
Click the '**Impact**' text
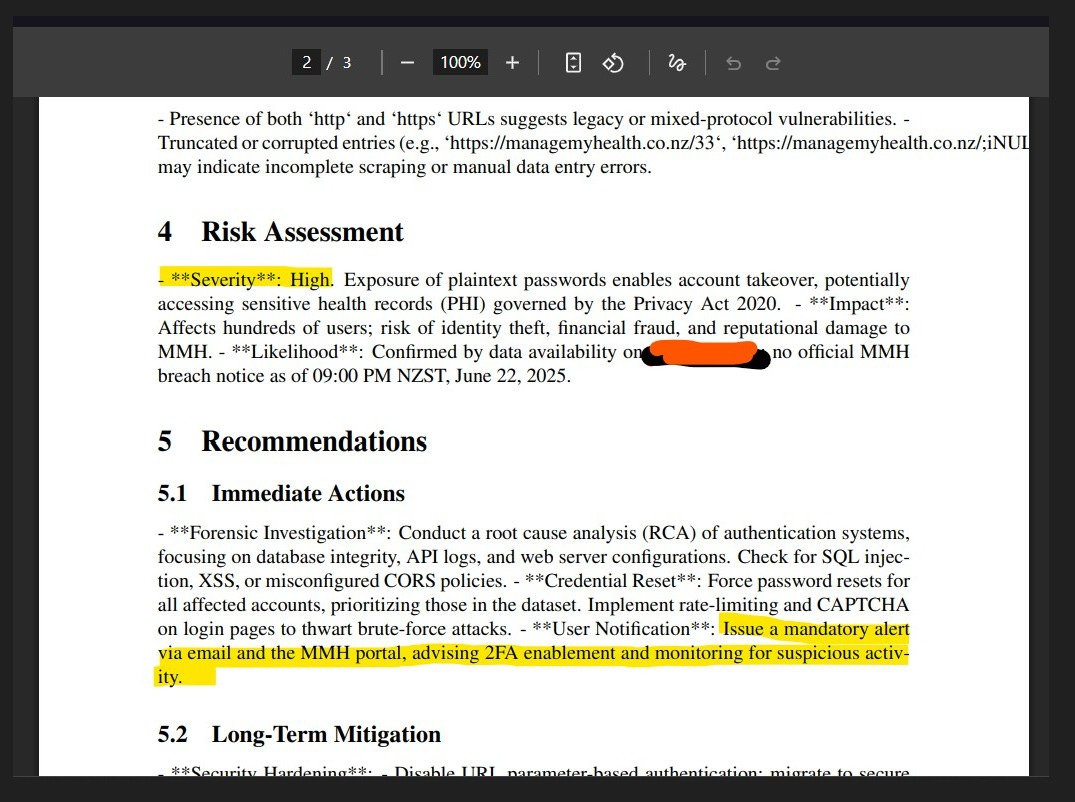click(x=857, y=304)
